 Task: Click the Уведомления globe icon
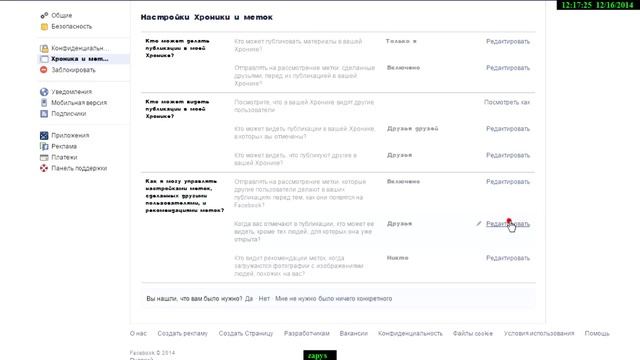point(44,92)
